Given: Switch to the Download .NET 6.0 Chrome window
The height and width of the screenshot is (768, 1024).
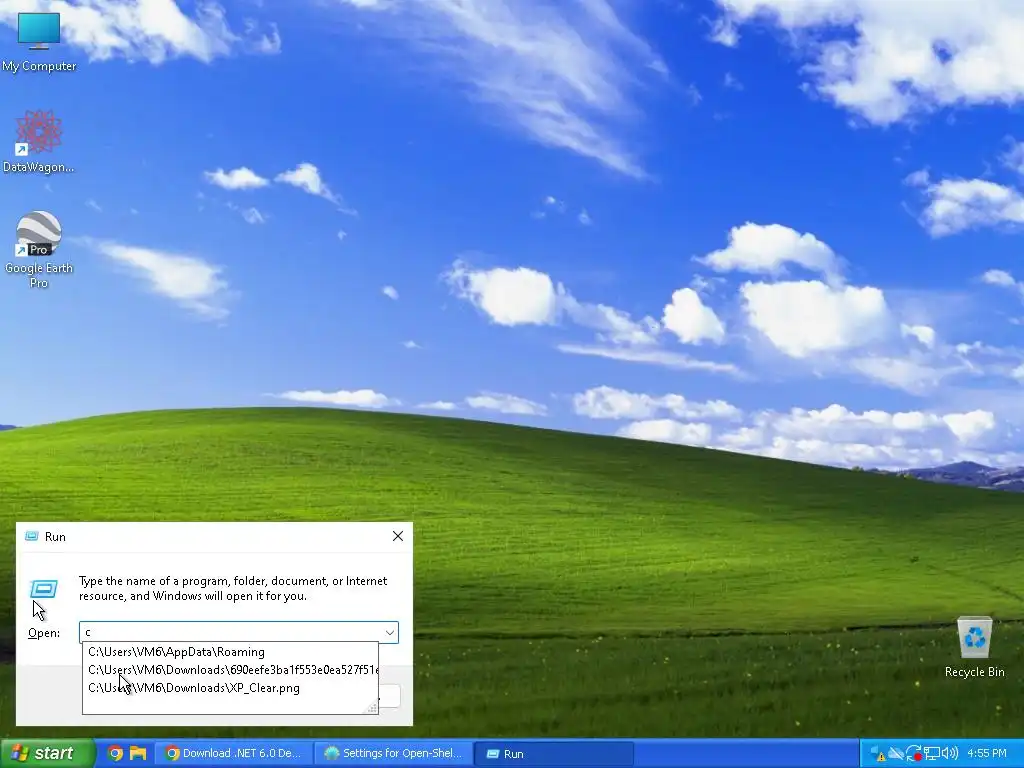Looking at the screenshot, I should coord(234,754).
